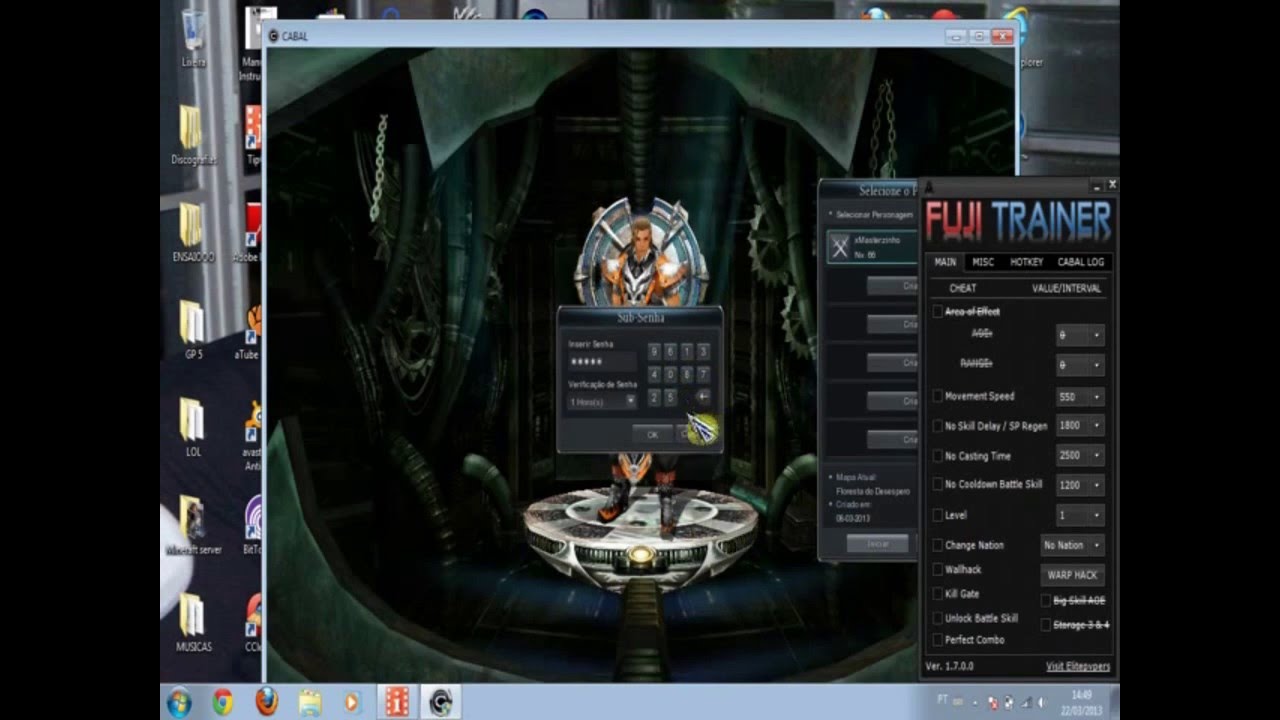The width and height of the screenshot is (1280, 720).
Task: Enable No Cooldown Battle Skill checkbox
Action: click(x=937, y=484)
